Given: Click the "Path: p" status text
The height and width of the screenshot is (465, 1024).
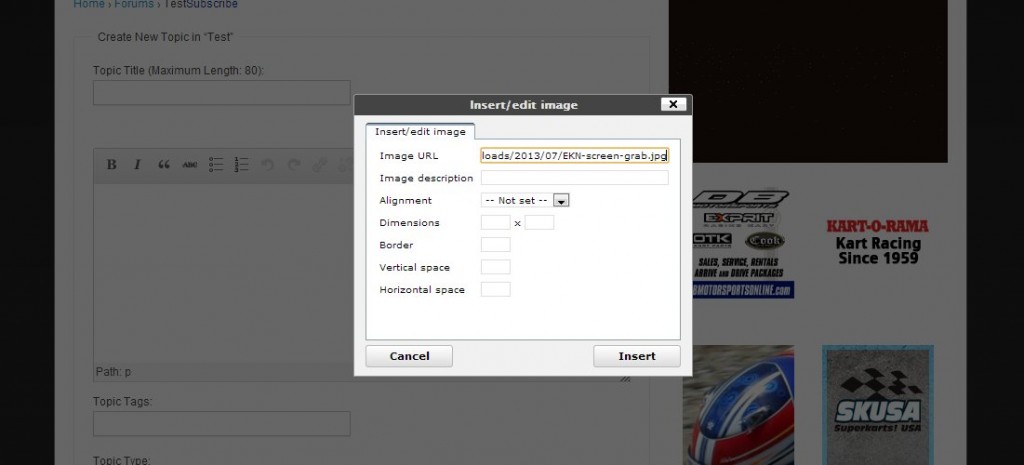Looking at the screenshot, I should 114,372.
